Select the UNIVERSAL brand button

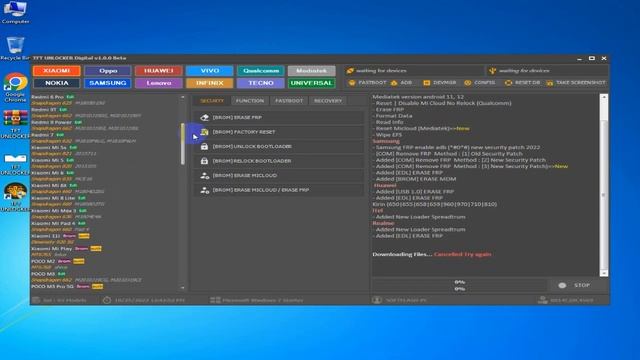coord(311,83)
